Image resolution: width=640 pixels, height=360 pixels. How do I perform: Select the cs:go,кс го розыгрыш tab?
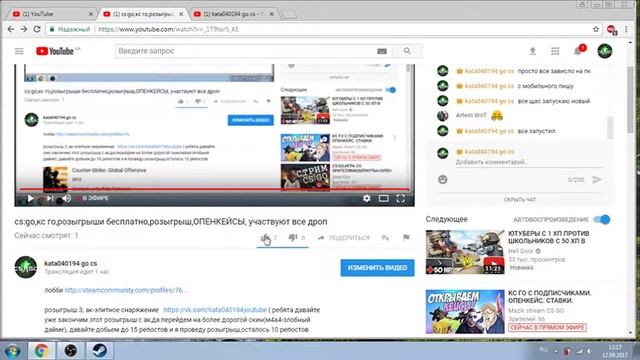143,14
